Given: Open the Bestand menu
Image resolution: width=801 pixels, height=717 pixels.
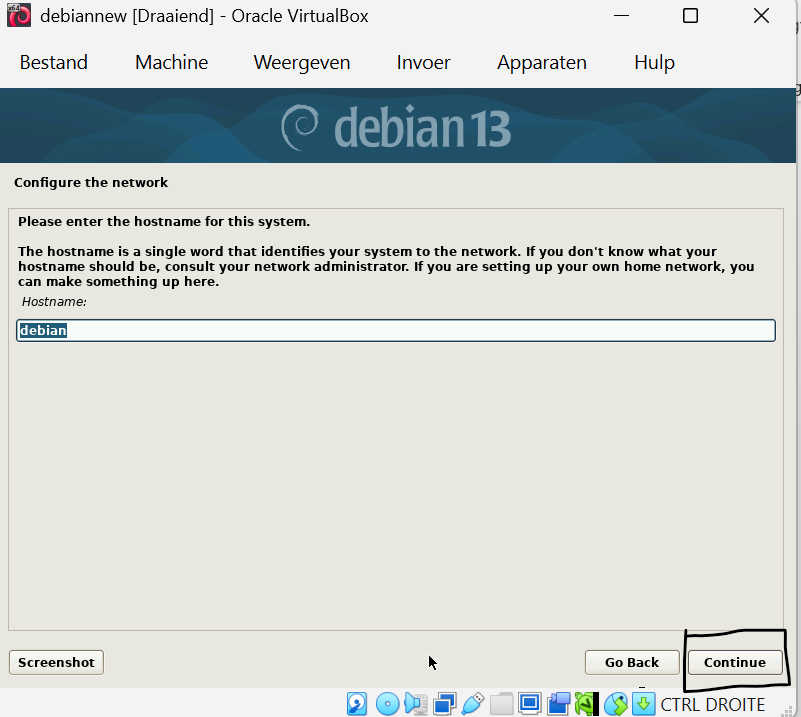Looking at the screenshot, I should [x=54, y=62].
